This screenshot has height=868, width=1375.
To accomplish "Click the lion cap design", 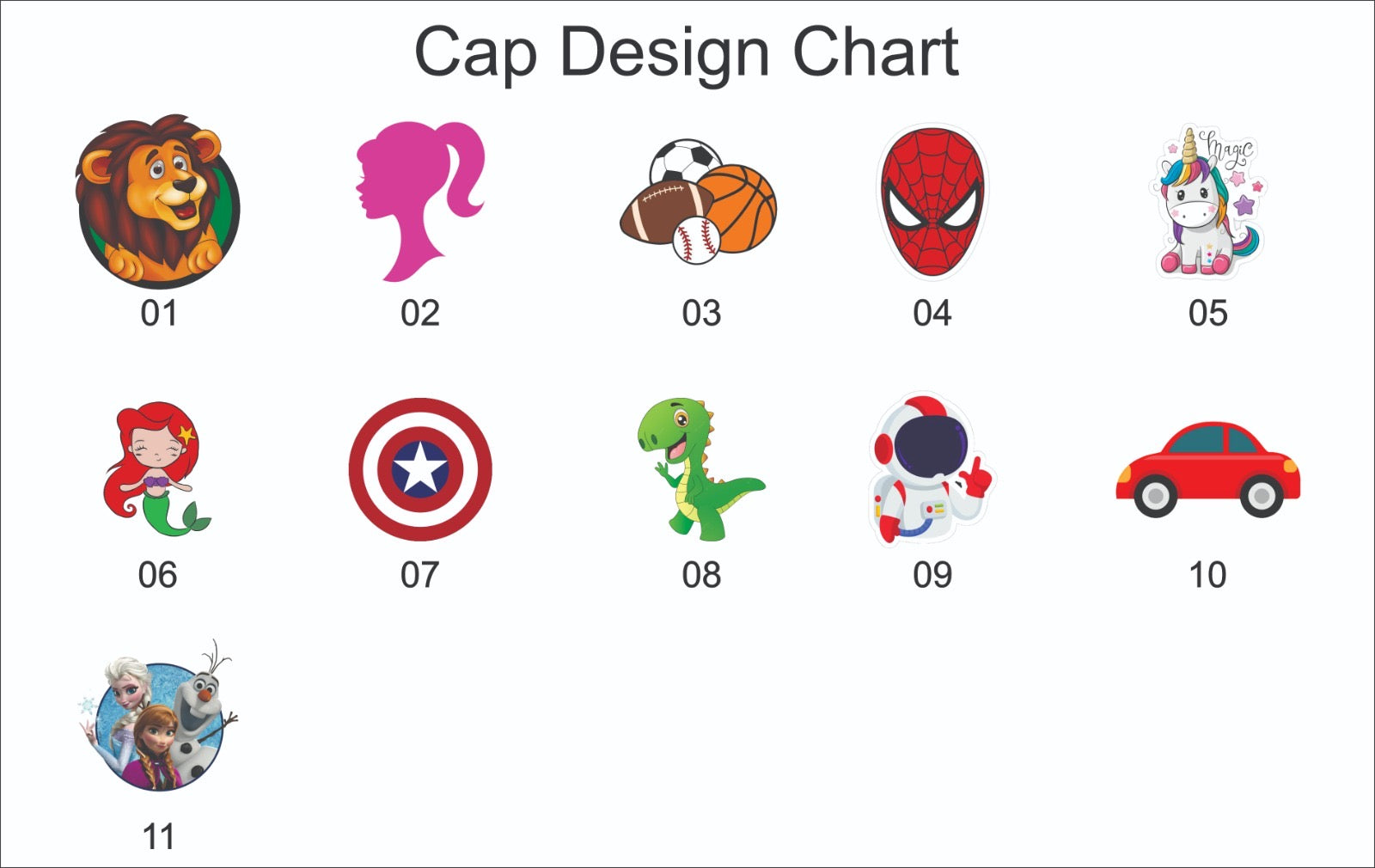I will point(158,201).
